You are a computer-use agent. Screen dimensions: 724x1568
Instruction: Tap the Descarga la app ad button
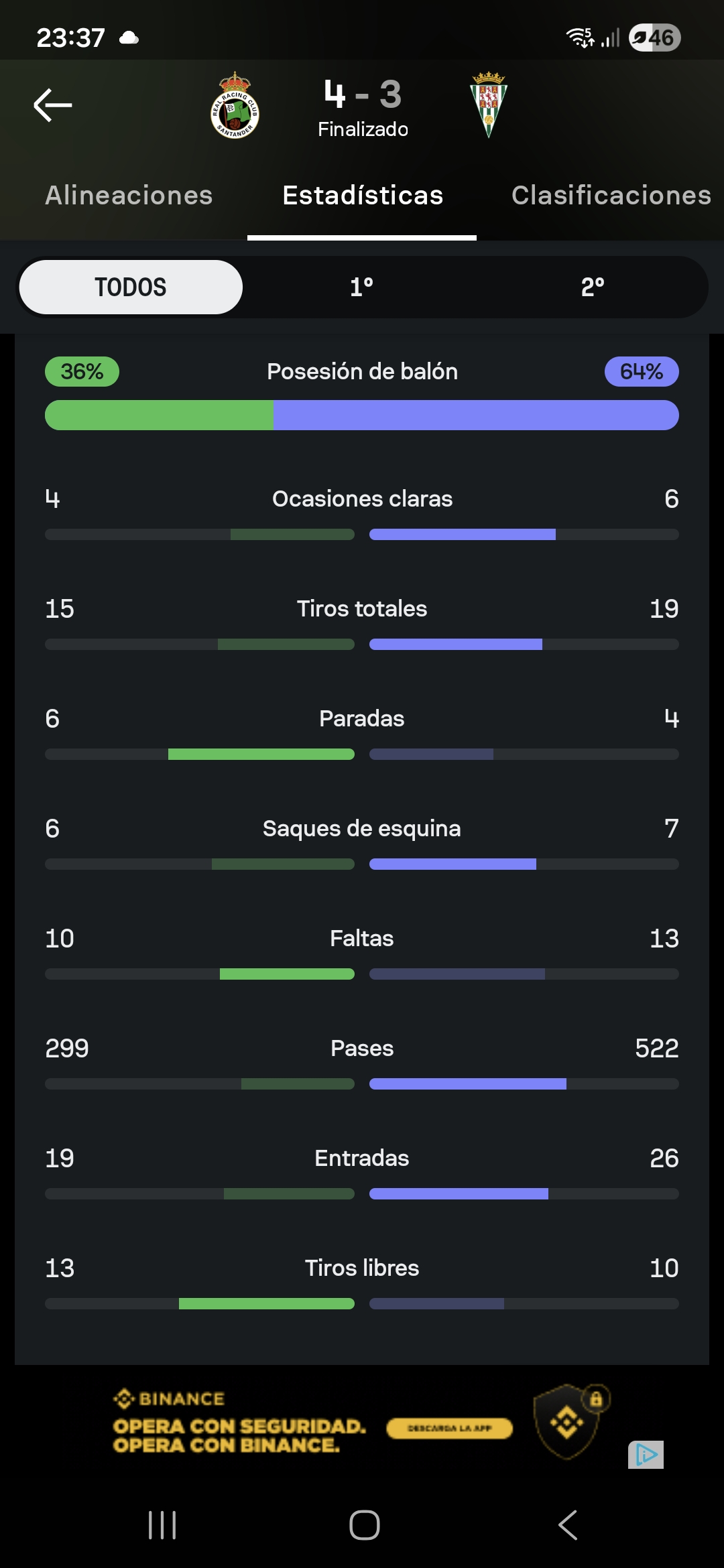(449, 1429)
